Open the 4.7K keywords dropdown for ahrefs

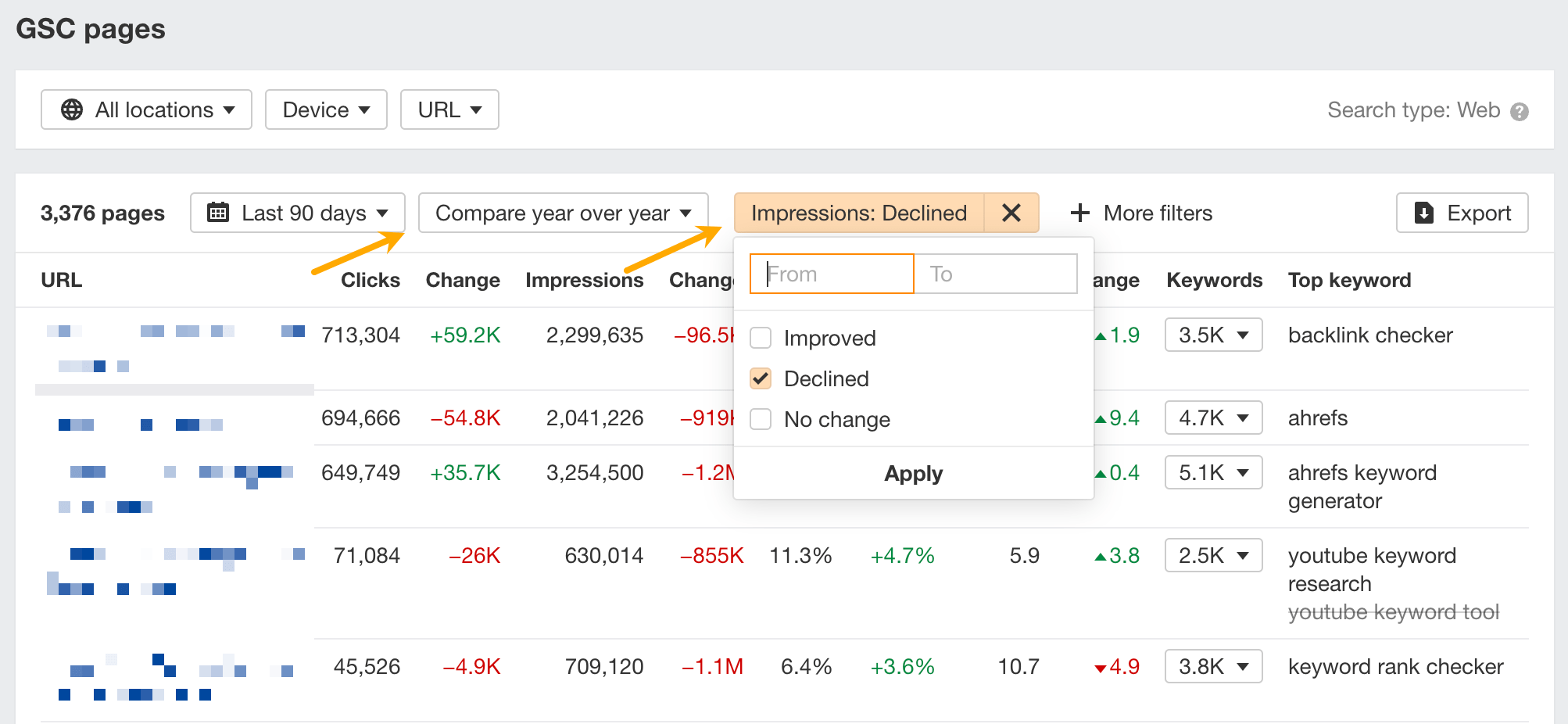click(x=1213, y=418)
